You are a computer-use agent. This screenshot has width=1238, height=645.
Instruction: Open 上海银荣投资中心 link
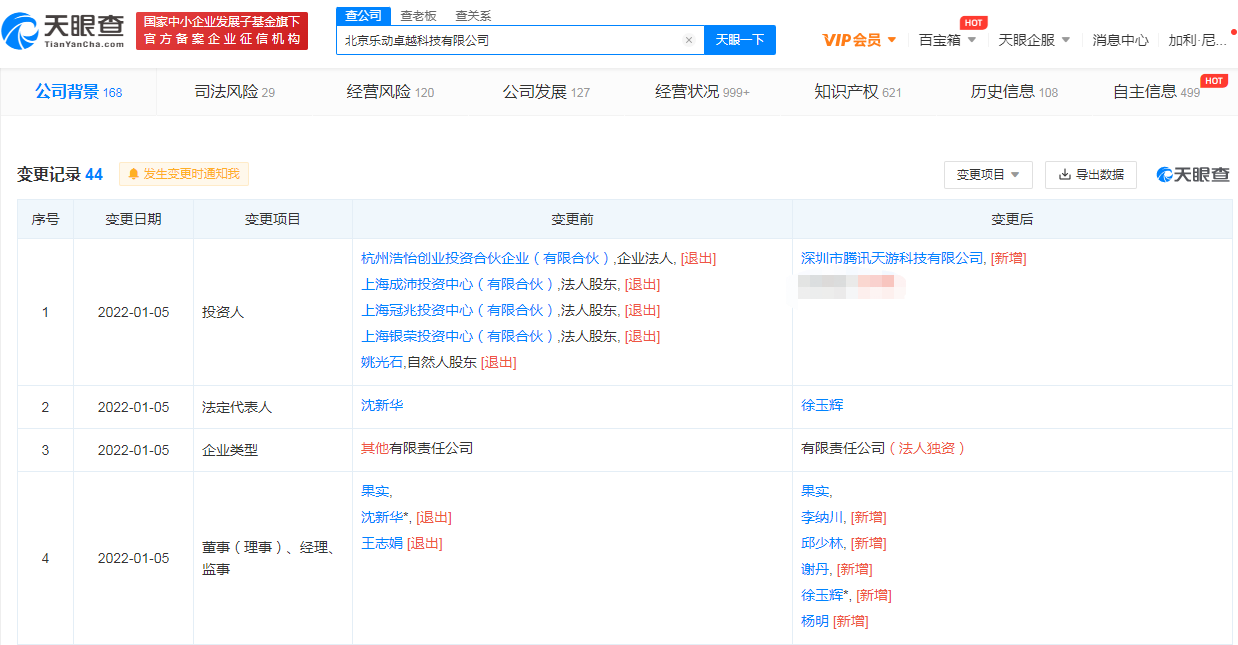456,336
